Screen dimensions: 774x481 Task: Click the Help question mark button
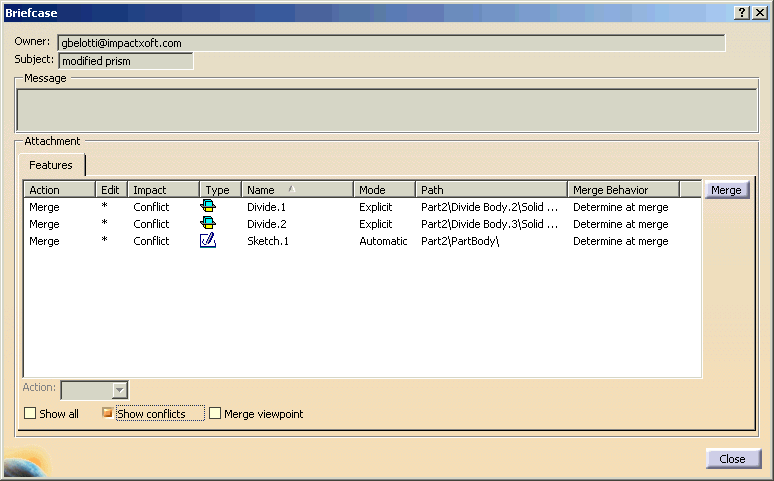(742, 12)
